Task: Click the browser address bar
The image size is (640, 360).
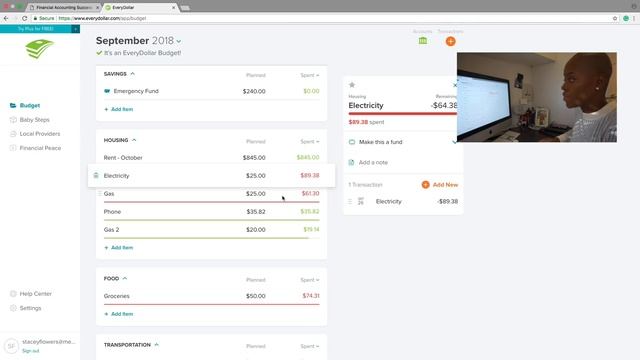Action: (322, 18)
